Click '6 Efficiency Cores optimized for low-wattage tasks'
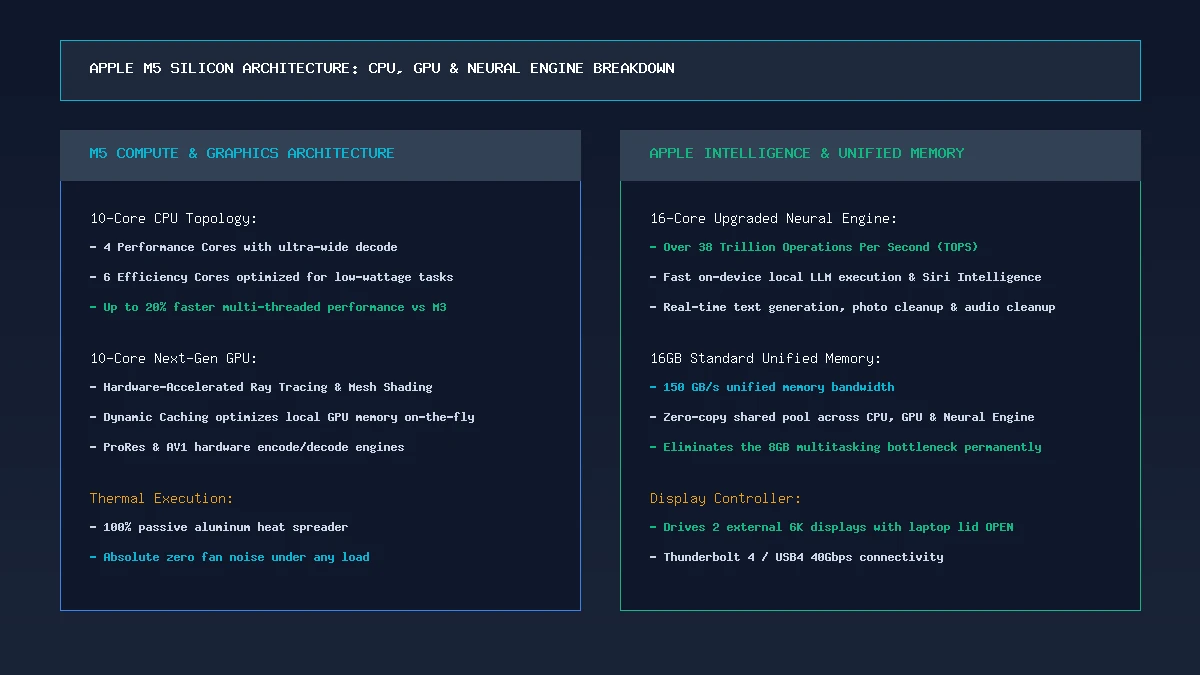This screenshot has width=1200, height=675. click(271, 277)
